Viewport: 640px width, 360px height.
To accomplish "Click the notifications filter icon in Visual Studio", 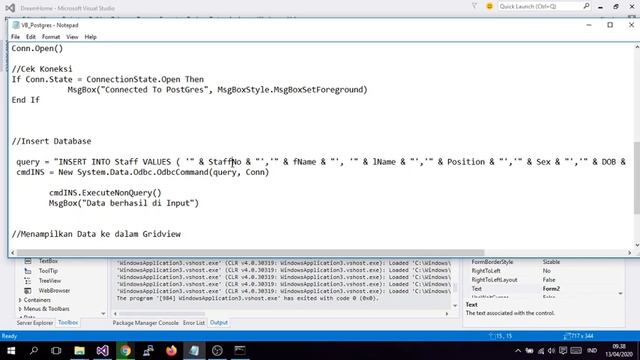I will tap(474, 6).
